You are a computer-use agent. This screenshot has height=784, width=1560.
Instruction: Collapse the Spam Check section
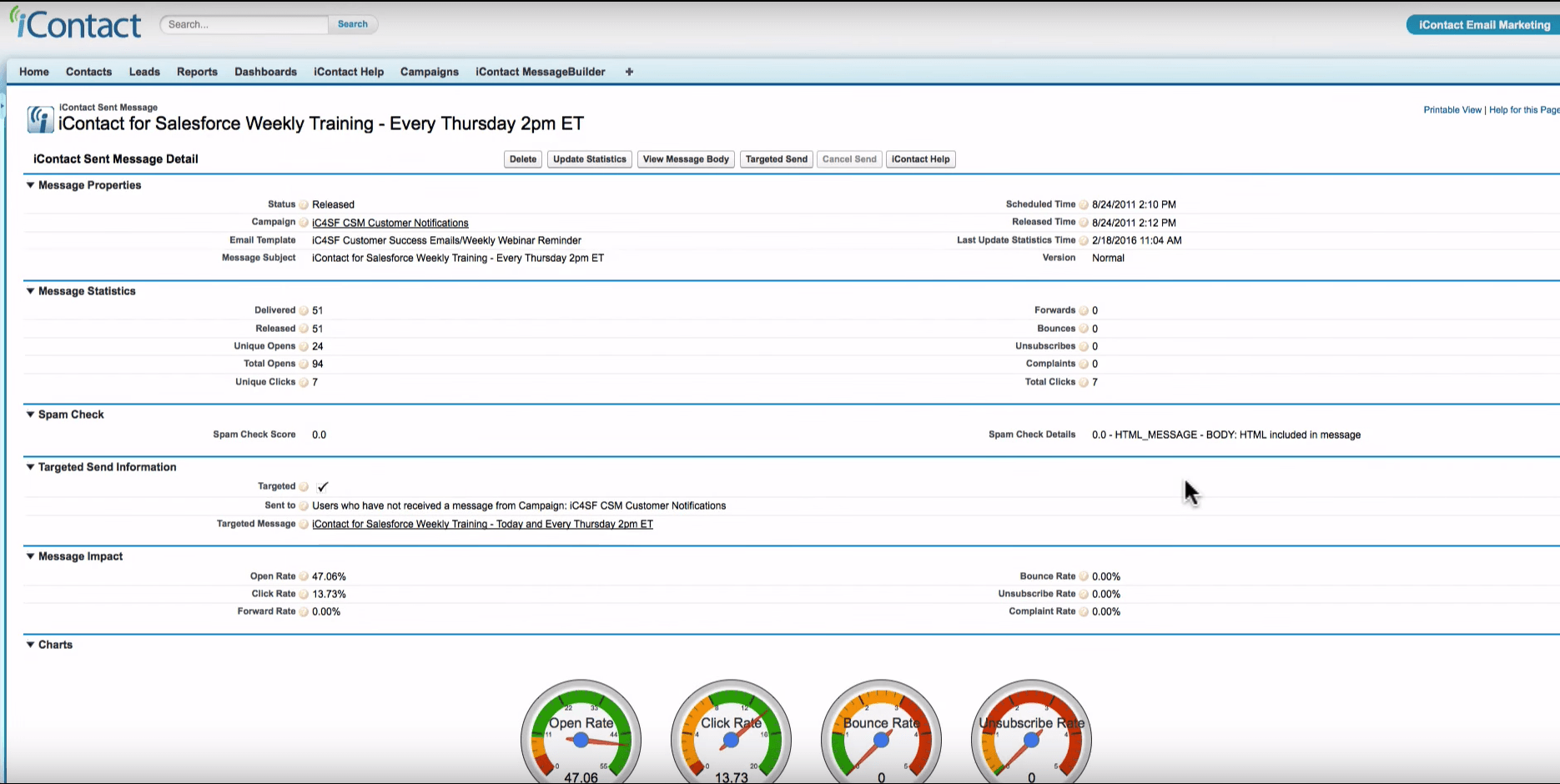pos(31,415)
